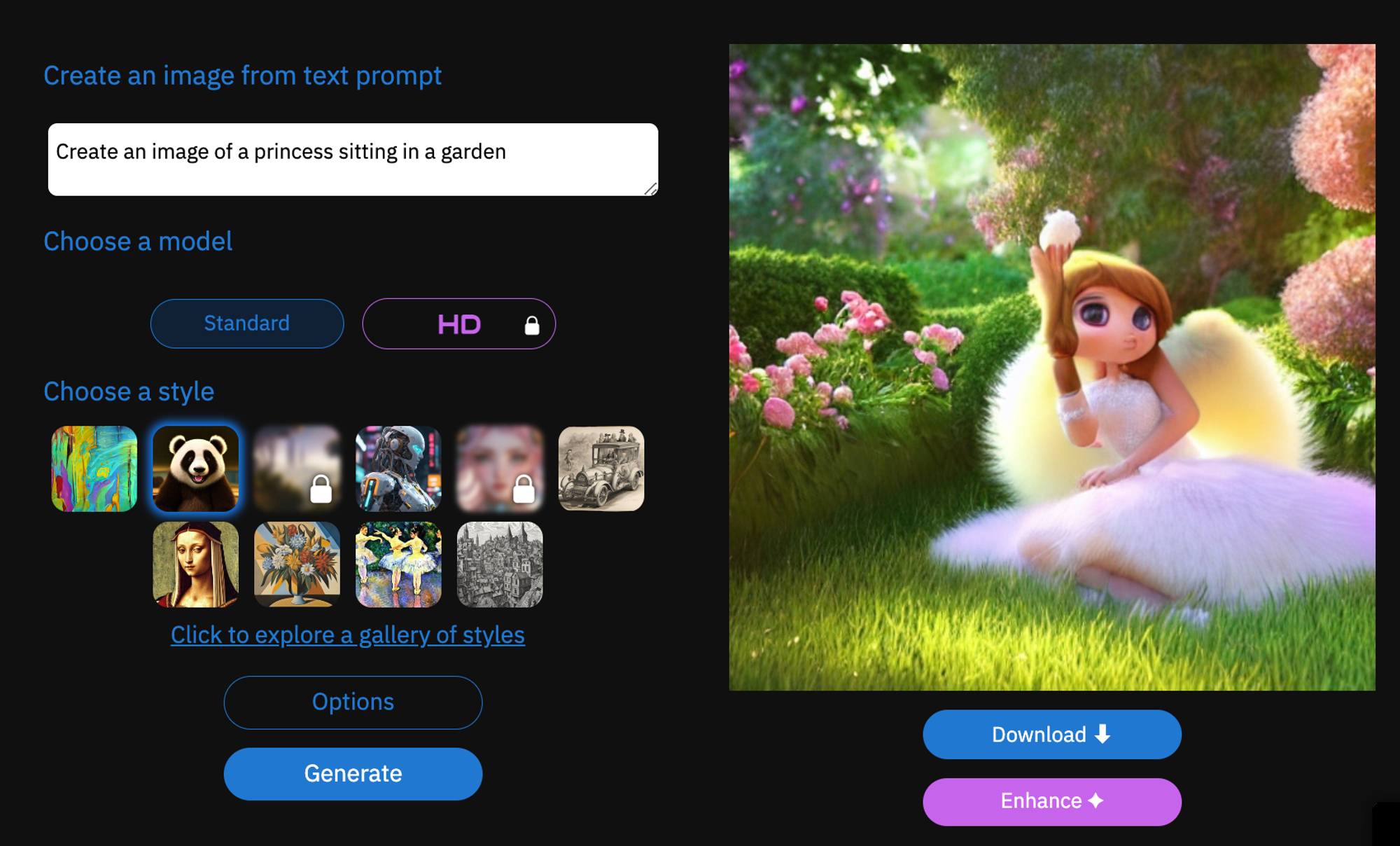Click the padlock icon on HD button

[532, 325]
